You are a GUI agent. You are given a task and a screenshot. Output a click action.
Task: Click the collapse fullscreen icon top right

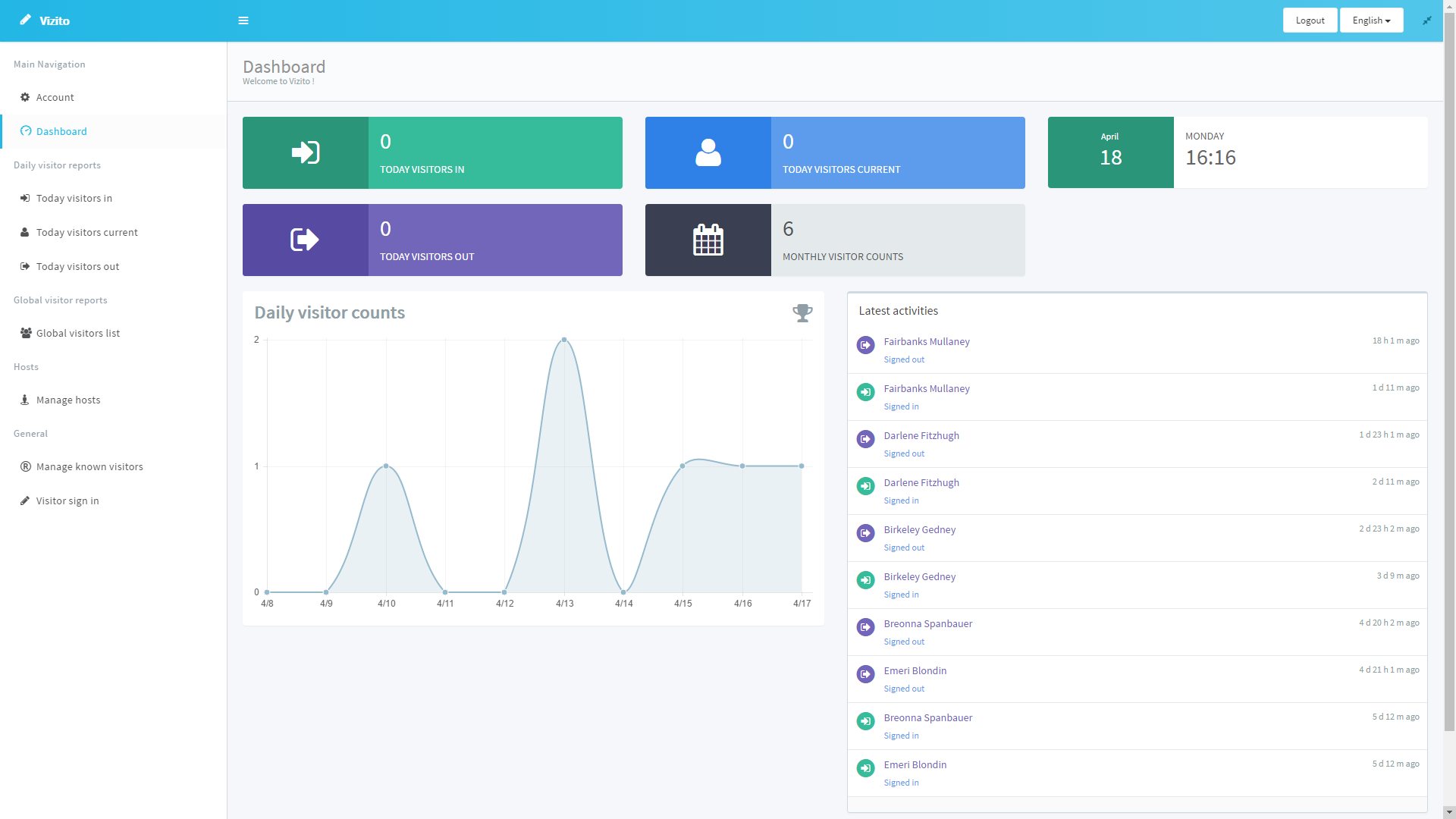(1426, 20)
